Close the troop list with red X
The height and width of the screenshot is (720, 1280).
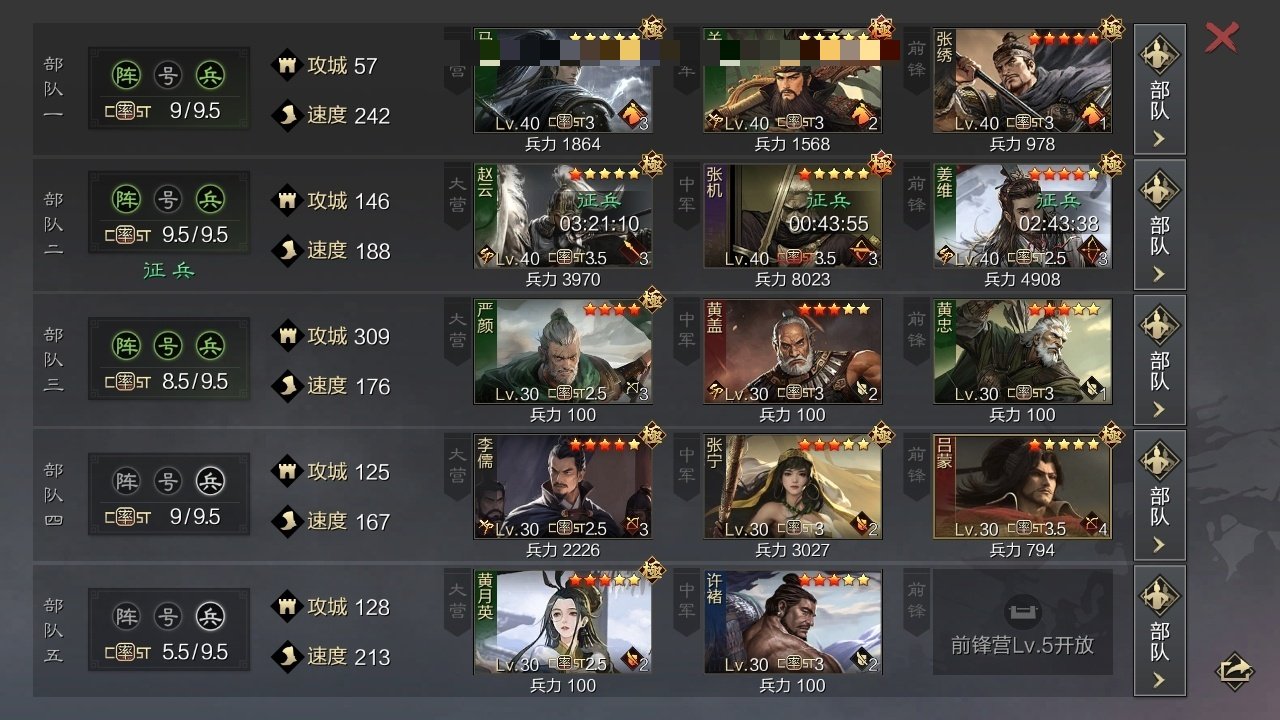[x=1222, y=37]
